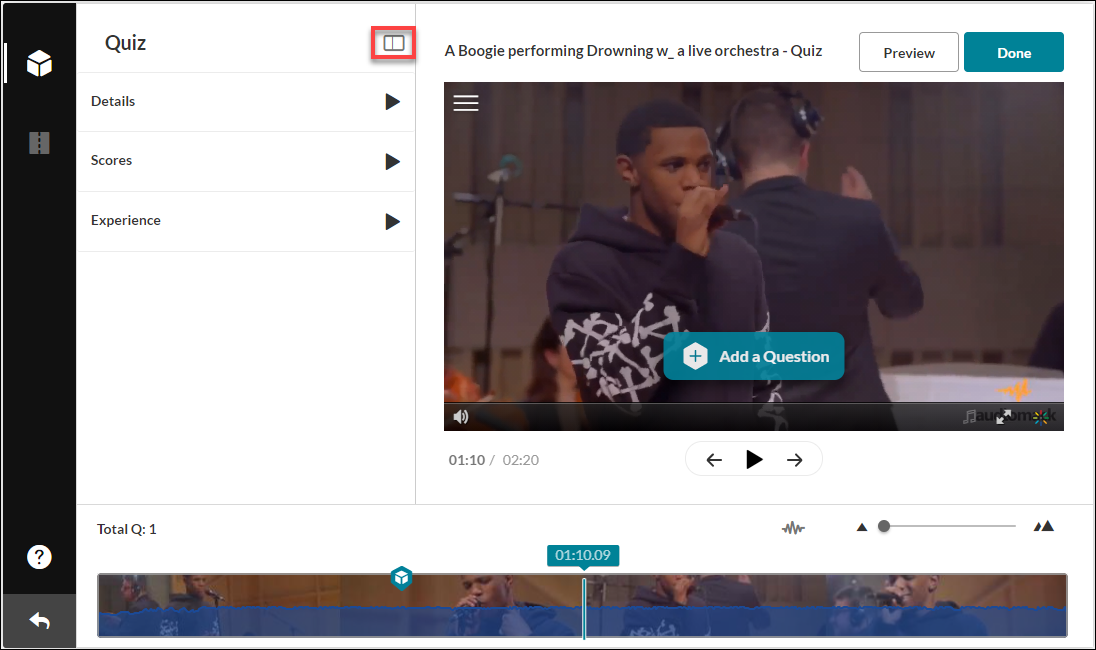1096x650 pixels.
Task: Click the timeline thumbnail strip
Action: click(582, 605)
